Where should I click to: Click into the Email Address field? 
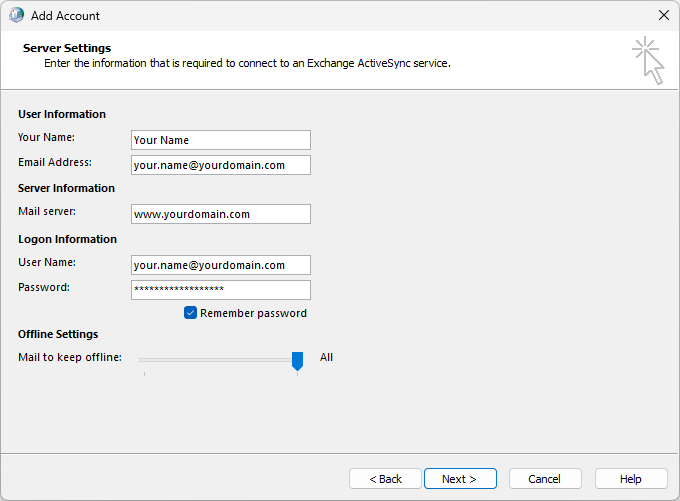[x=220, y=165]
